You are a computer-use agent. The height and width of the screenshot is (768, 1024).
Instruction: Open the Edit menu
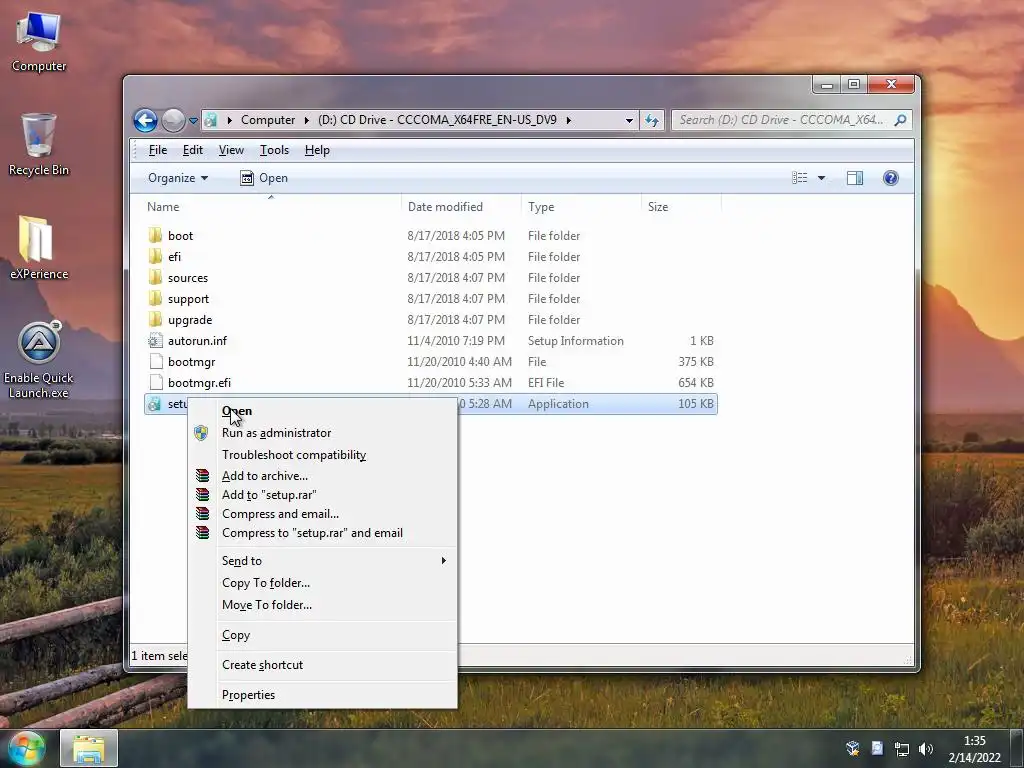[x=192, y=150]
